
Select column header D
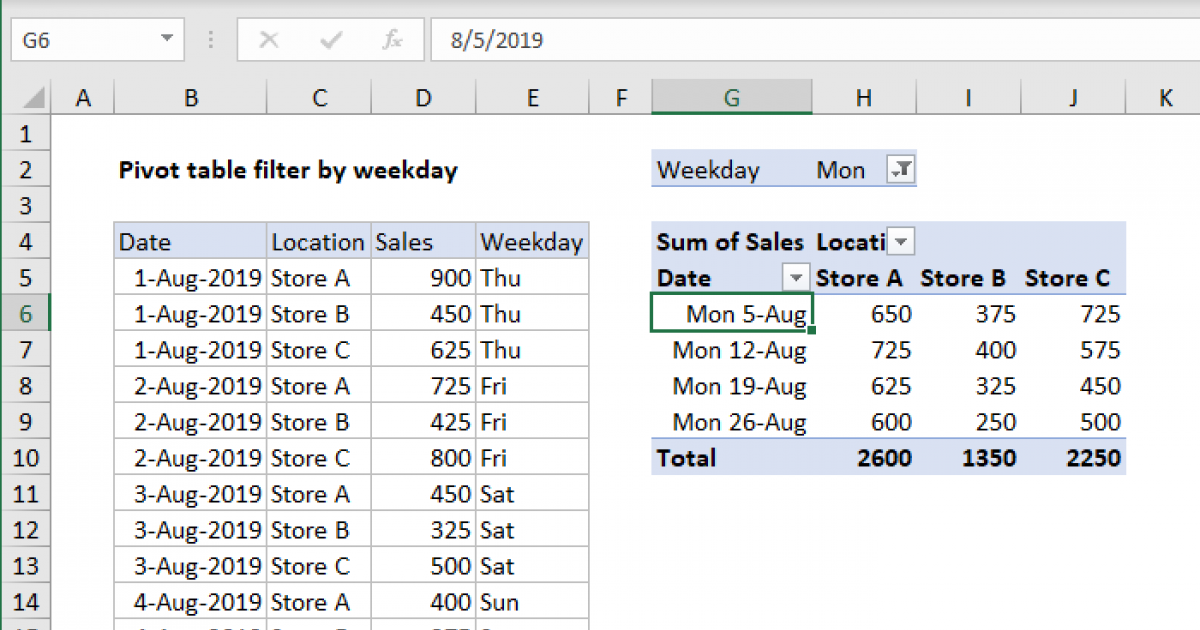click(422, 97)
